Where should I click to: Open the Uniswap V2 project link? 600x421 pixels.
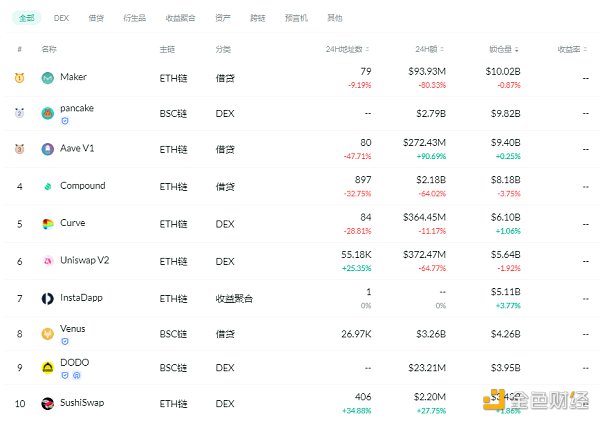(85, 260)
